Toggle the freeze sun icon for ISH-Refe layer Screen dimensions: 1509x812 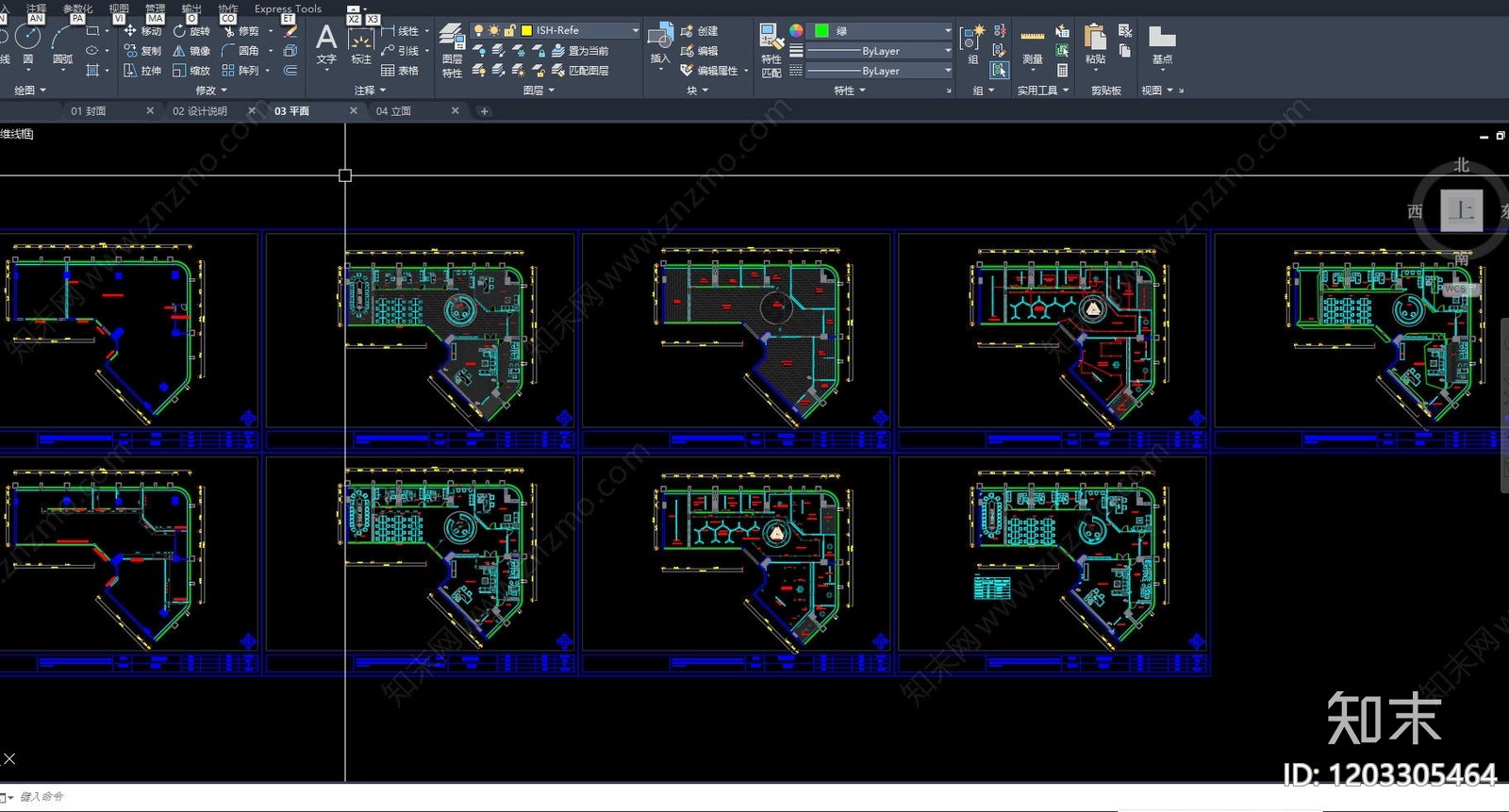(494, 31)
